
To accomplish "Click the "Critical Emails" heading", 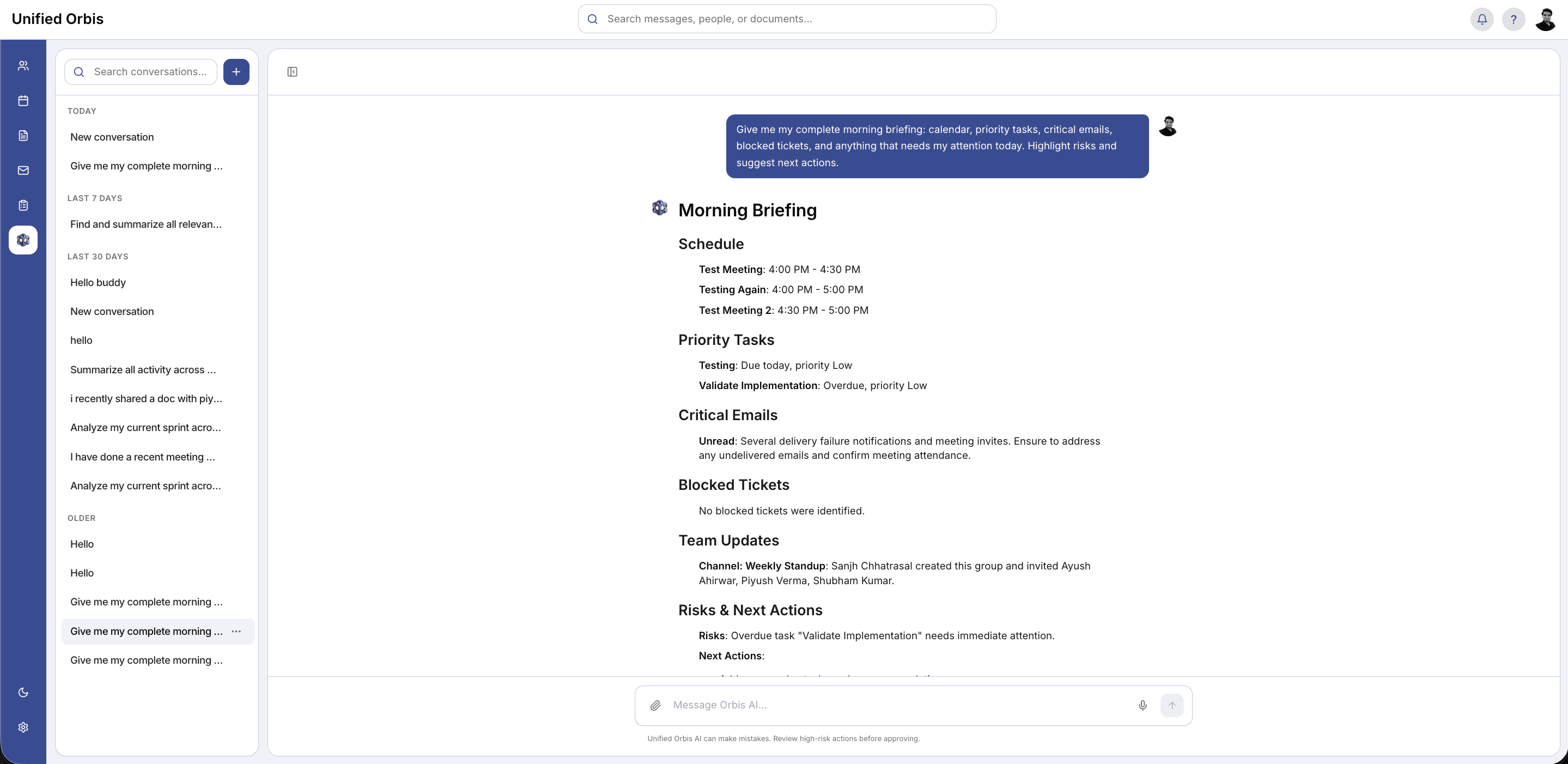I will click(728, 415).
